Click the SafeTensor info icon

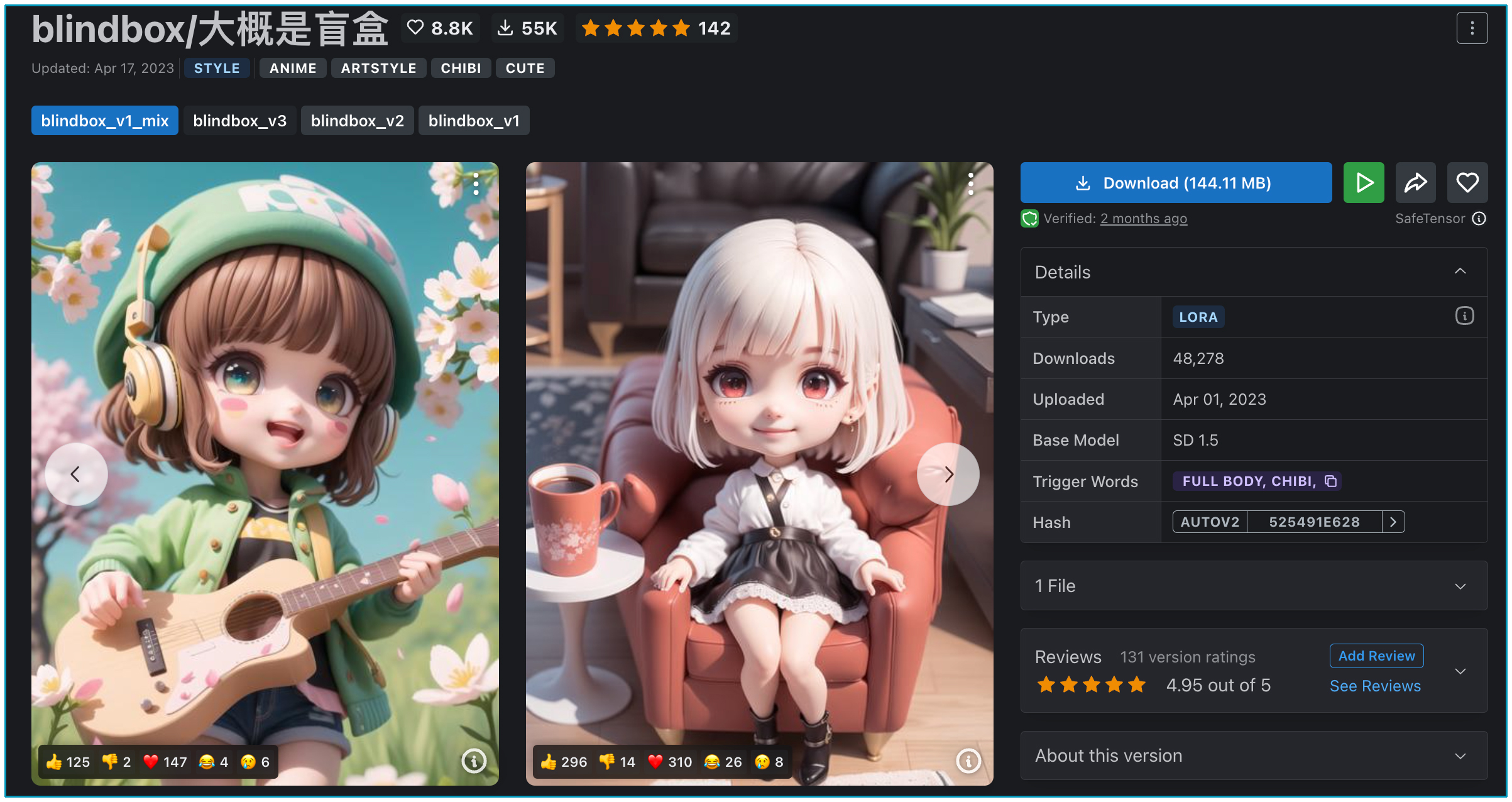coord(1479,219)
